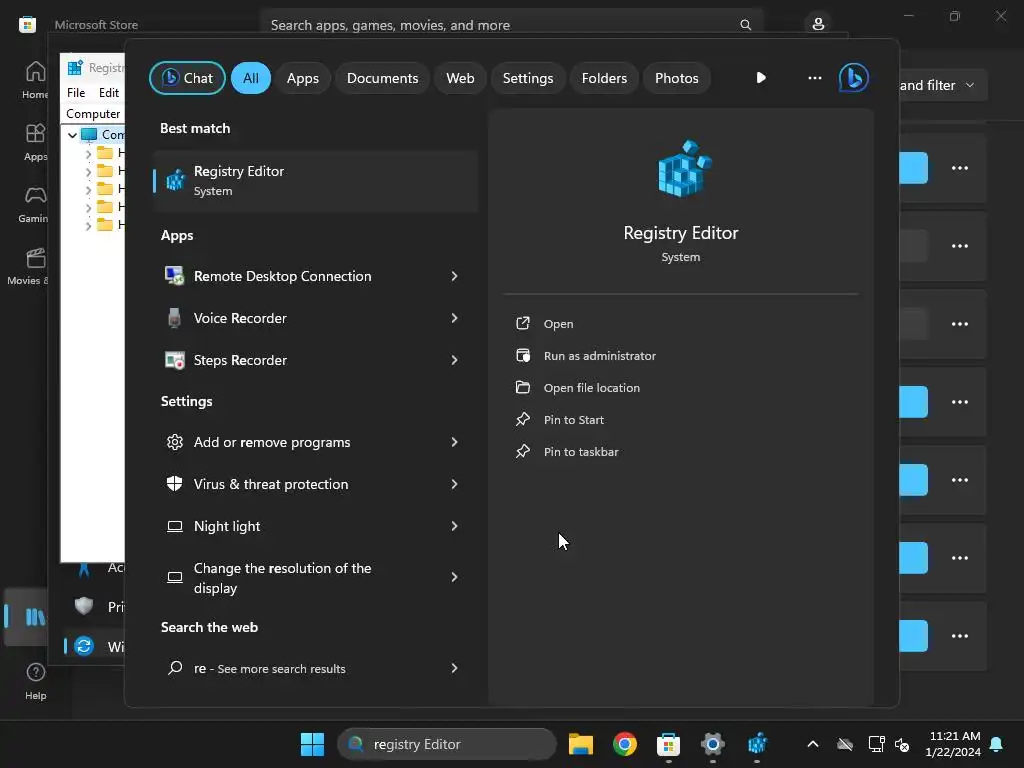Click the Steps Recorder app icon

click(174, 360)
